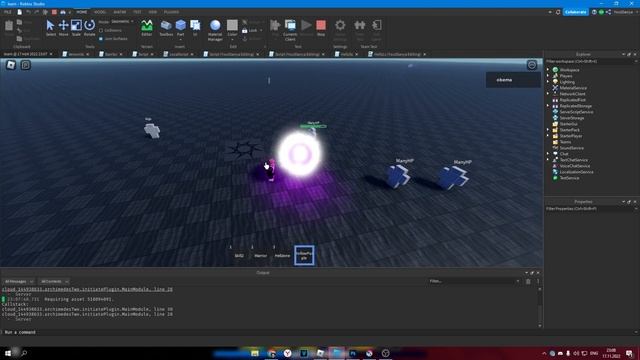Expand the StarterPack tree node

[x=548, y=130]
